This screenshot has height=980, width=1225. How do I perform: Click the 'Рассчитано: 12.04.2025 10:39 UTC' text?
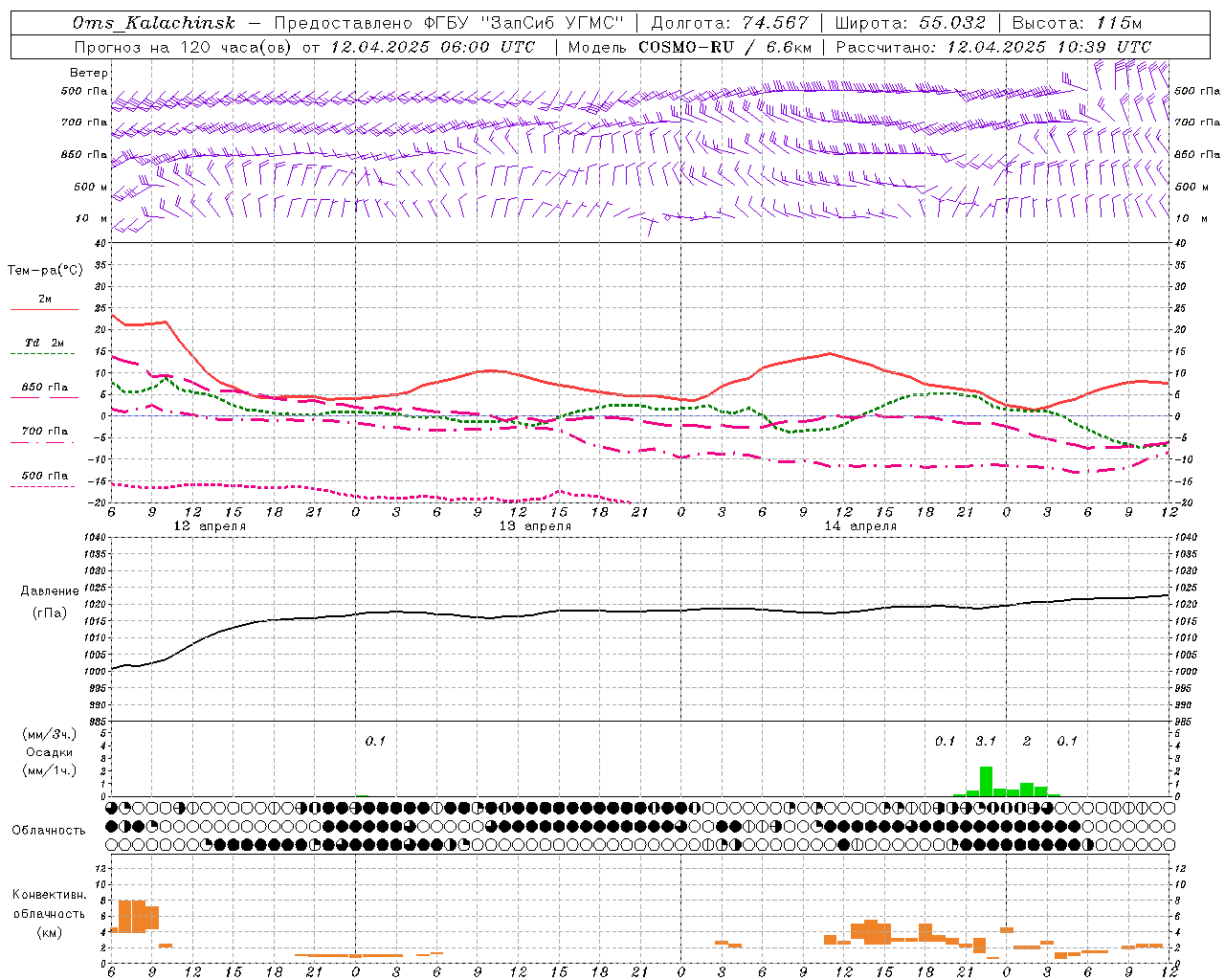click(993, 47)
